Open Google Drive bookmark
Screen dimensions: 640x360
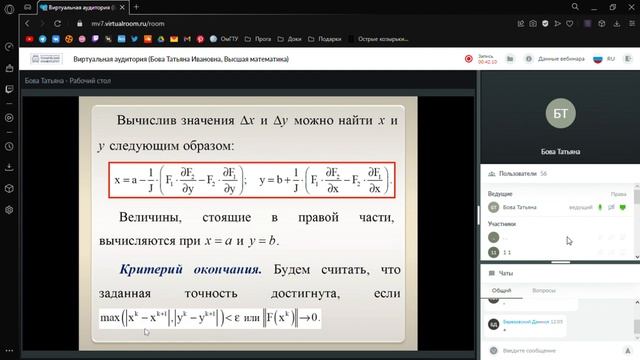(161, 39)
